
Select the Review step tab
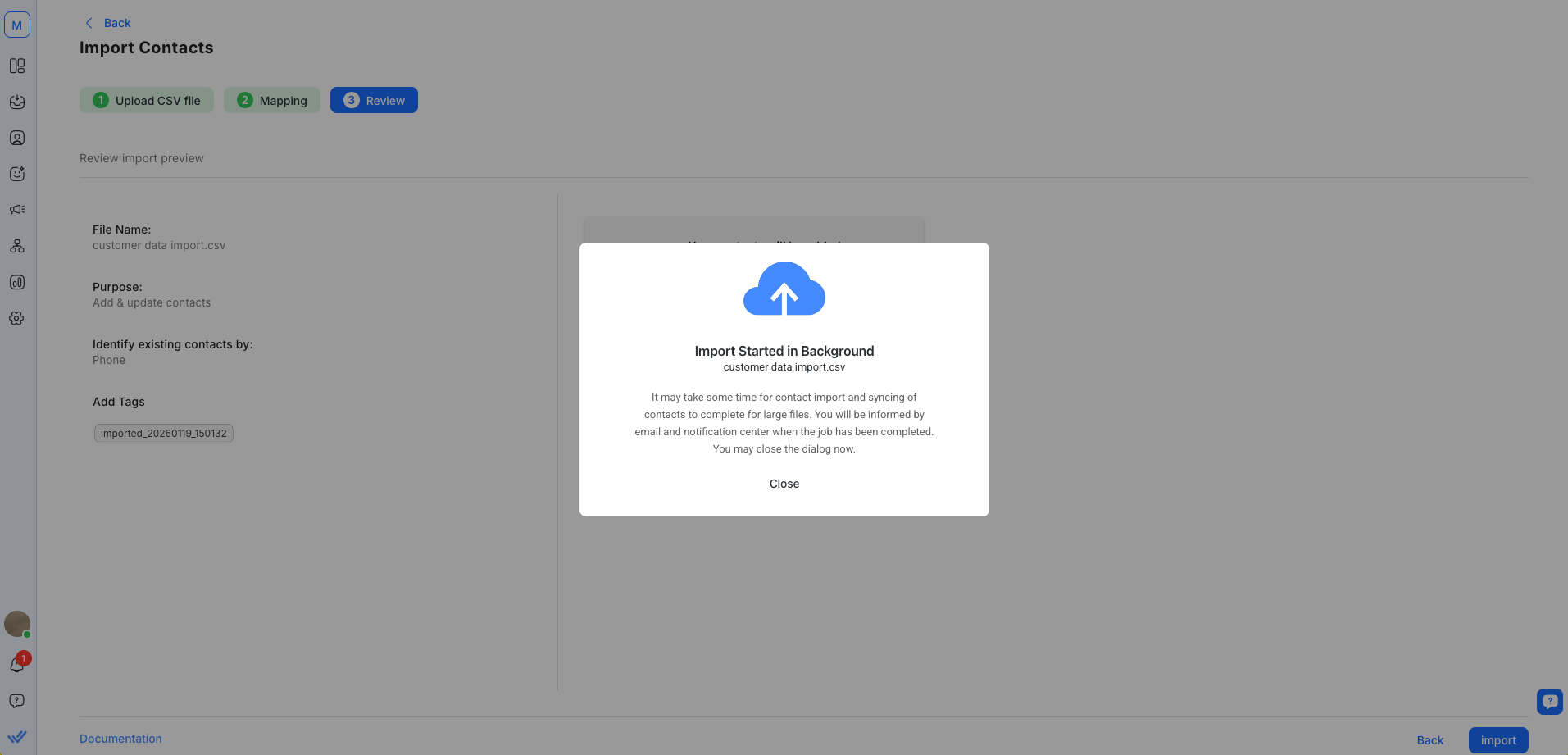(374, 100)
